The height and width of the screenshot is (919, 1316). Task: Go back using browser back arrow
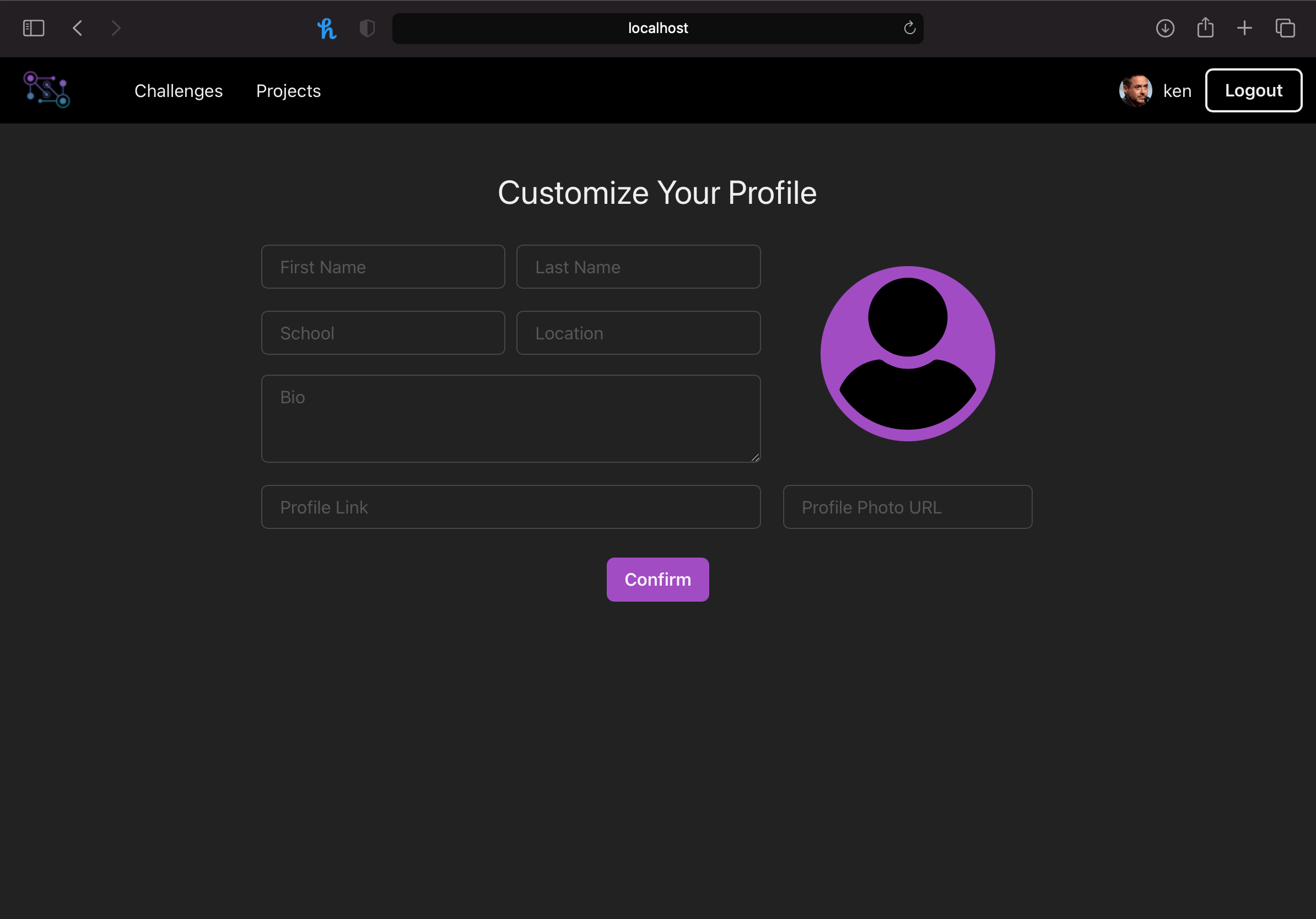point(78,28)
